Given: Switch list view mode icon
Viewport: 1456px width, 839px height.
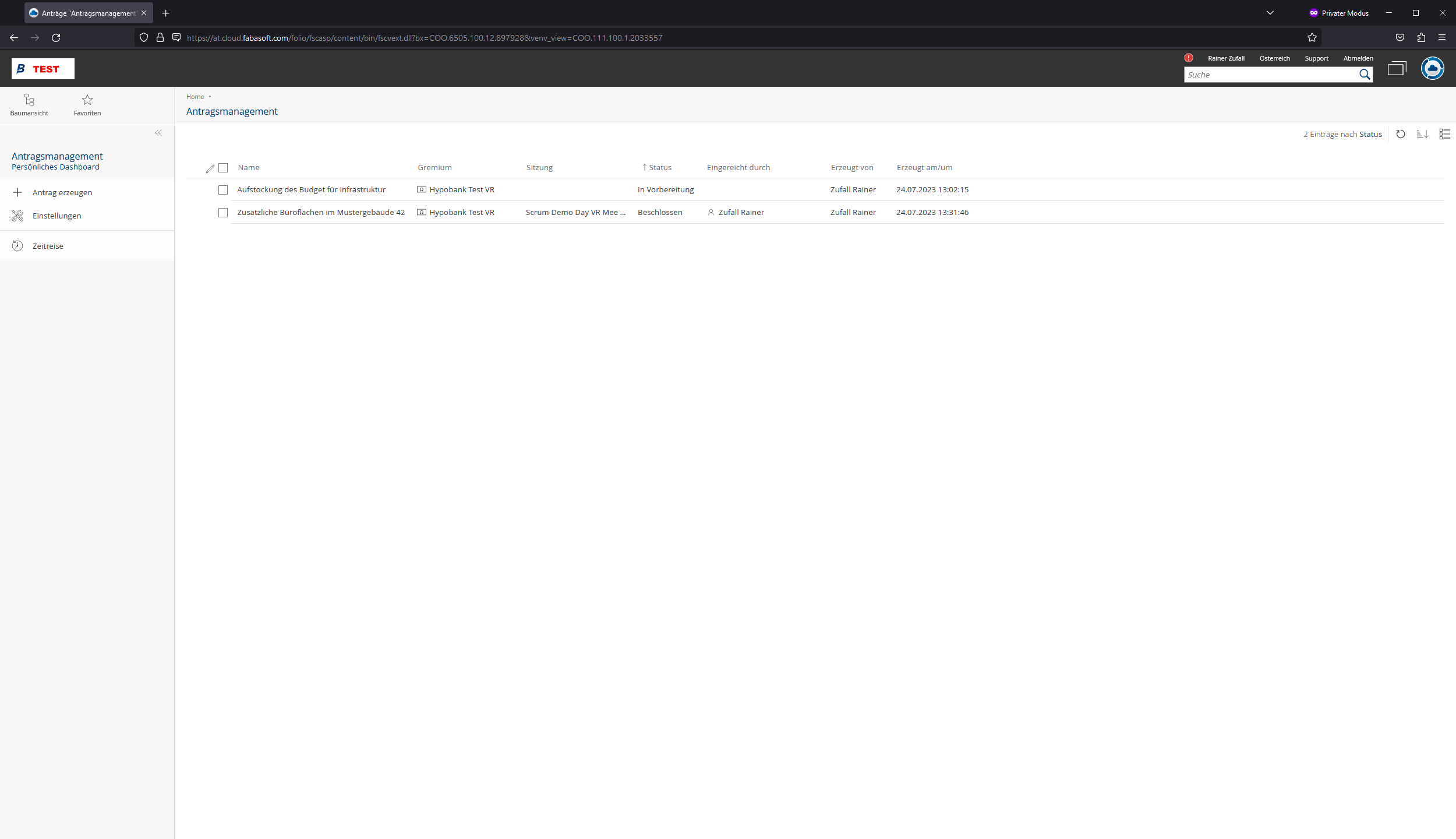Looking at the screenshot, I should (x=1444, y=134).
